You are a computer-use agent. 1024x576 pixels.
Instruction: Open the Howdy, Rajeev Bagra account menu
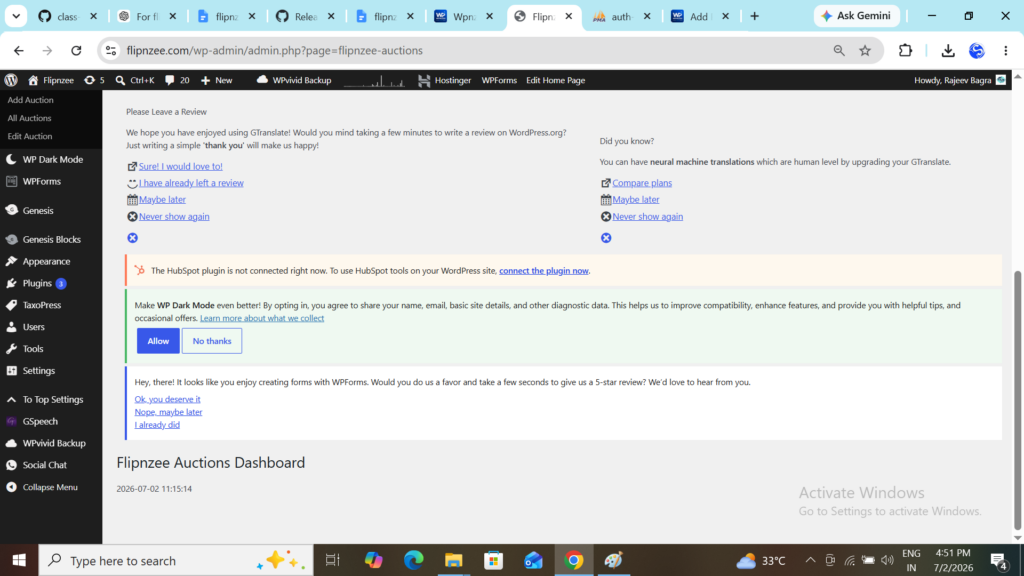tap(960, 80)
